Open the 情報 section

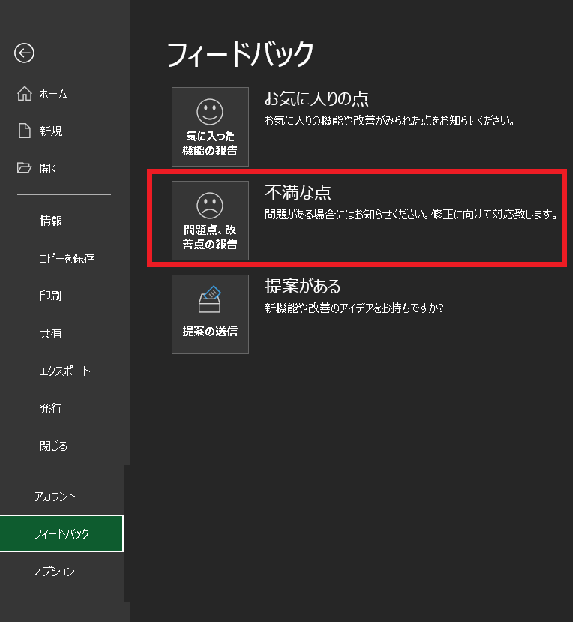tap(51, 221)
